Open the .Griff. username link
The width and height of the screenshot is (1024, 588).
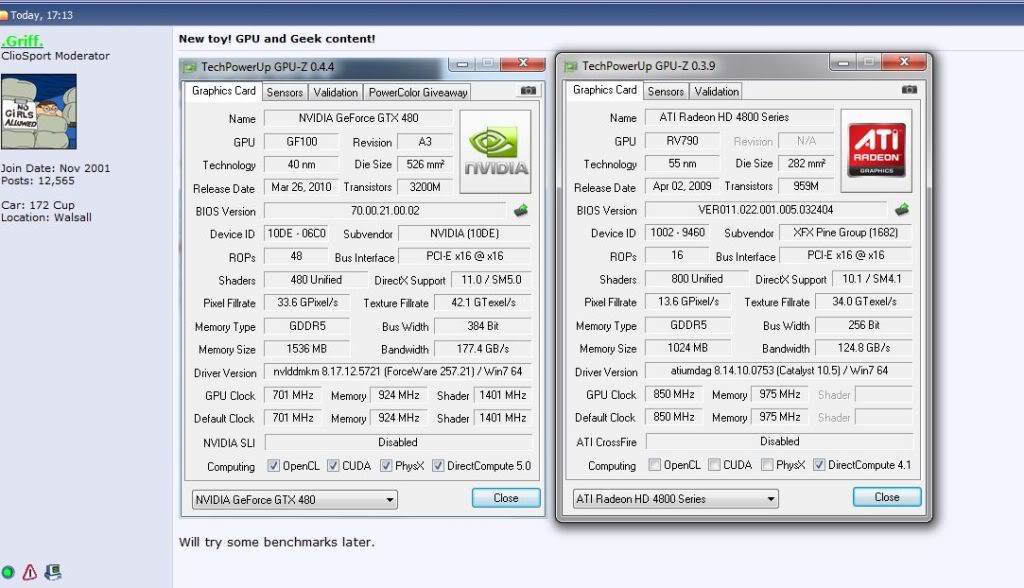pyautogui.click(x=21, y=41)
